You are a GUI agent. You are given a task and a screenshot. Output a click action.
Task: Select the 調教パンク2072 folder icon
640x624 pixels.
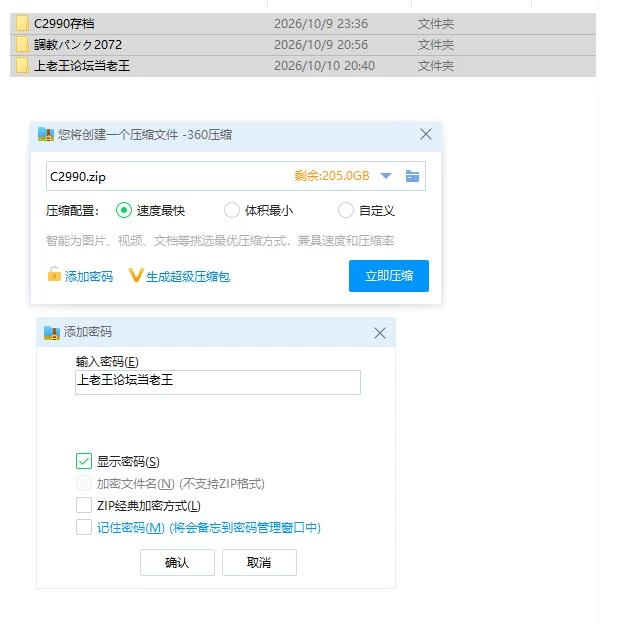point(22,44)
